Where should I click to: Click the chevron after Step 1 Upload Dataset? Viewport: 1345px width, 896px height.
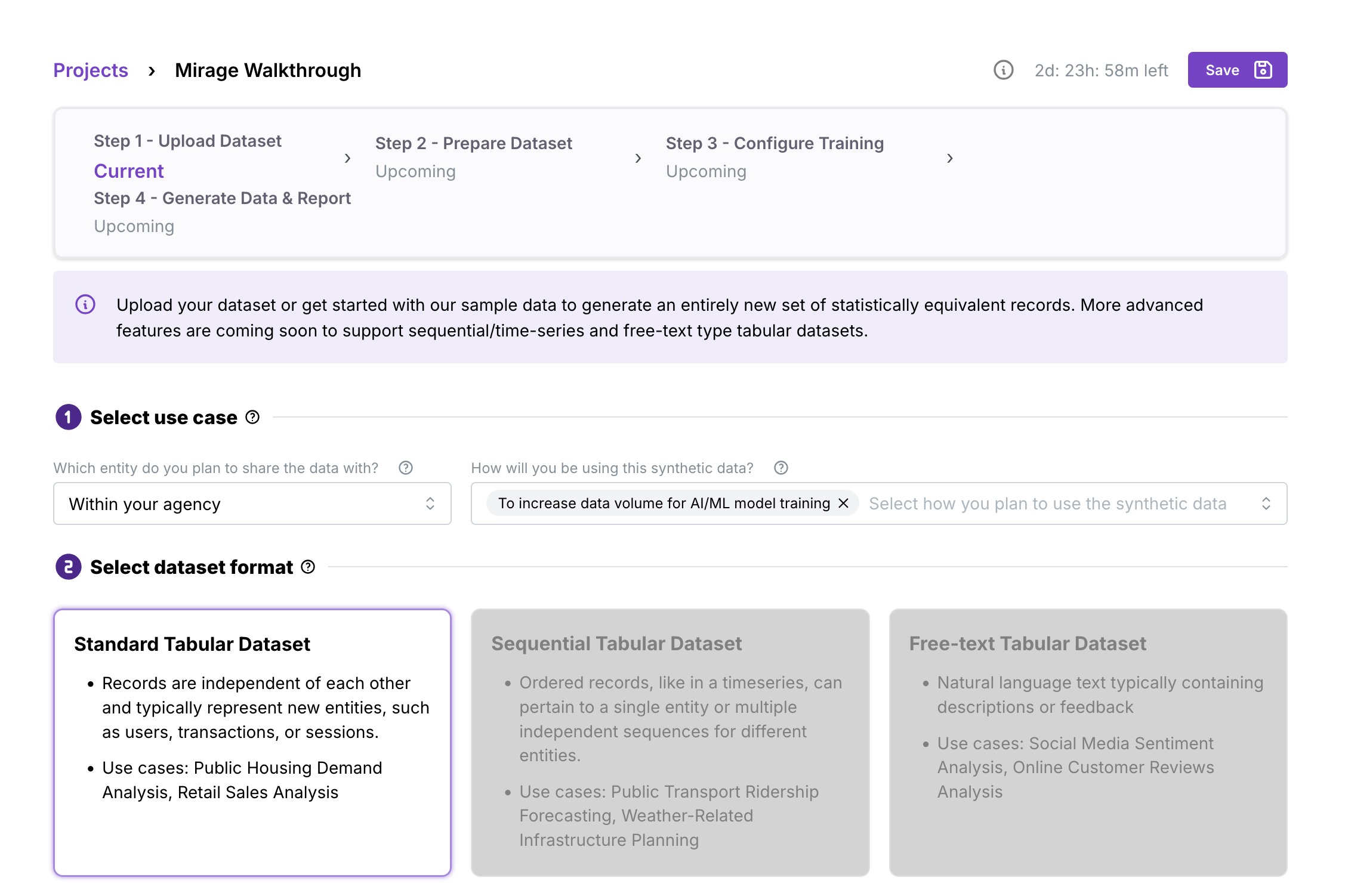pyautogui.click(x=347, y=158)
